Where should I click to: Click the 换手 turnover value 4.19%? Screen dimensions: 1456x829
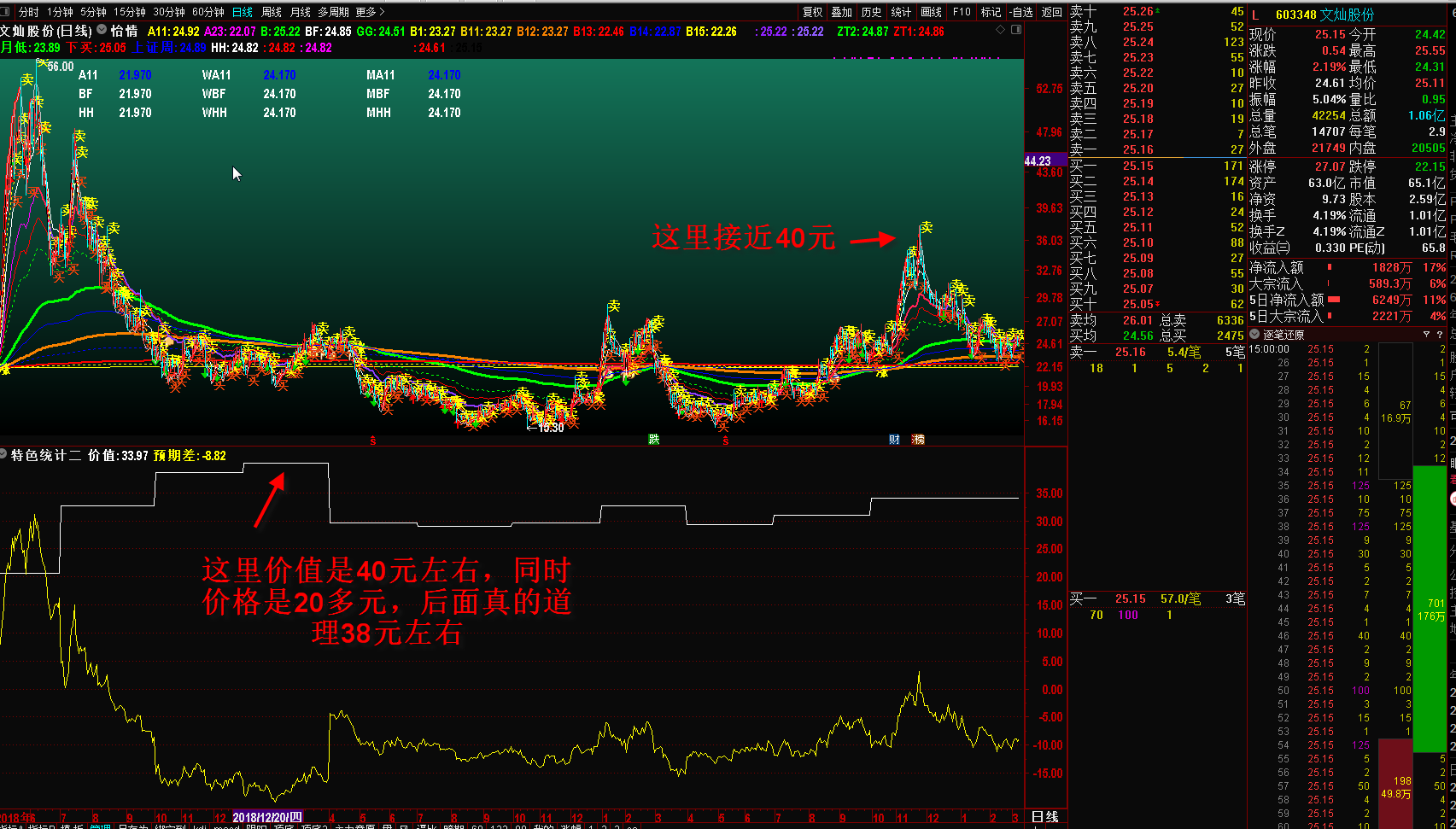coord(1330,215)
